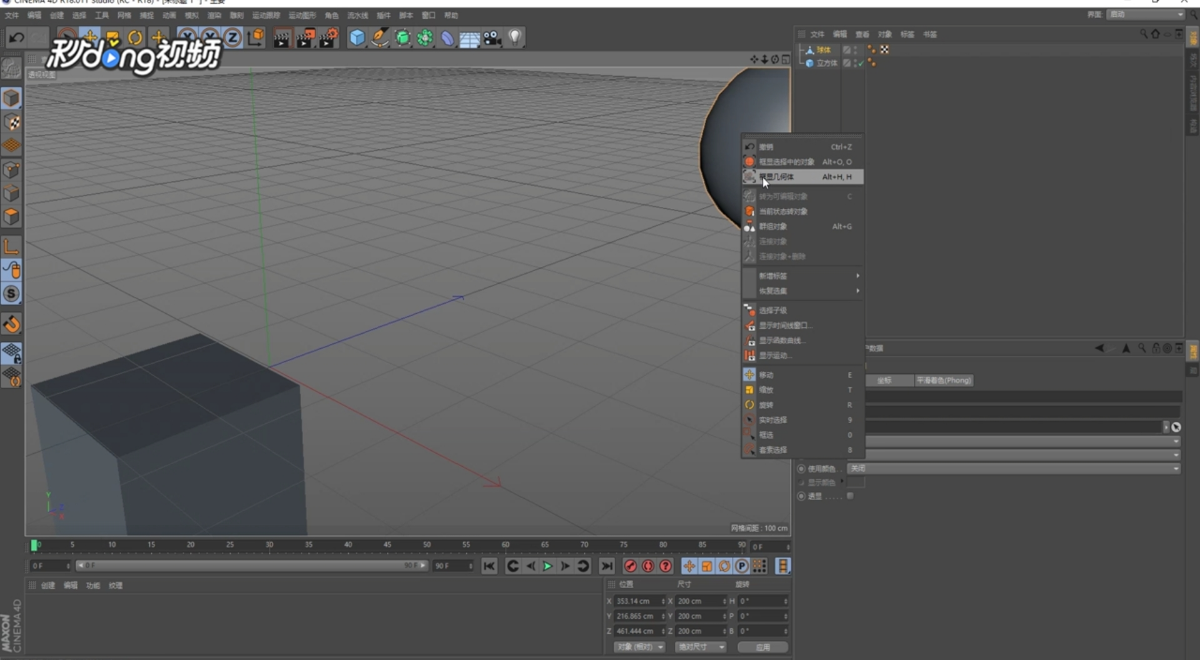
Task: Click frame 45 on the timeline ruler
Action: coord(387,546)
